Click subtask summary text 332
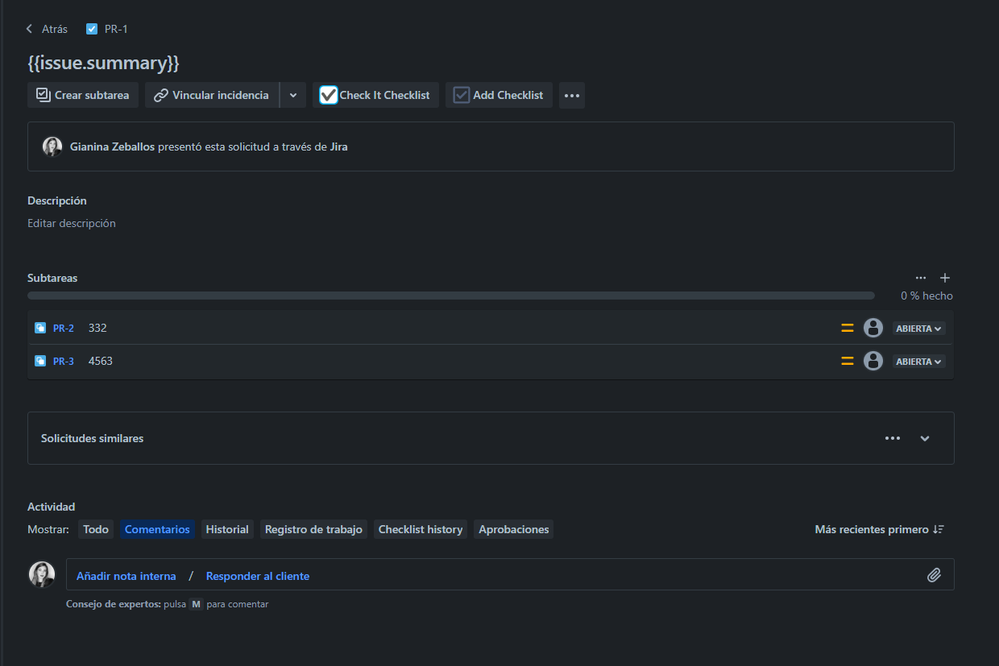Viewport: 999px width, 666px height. coord(97,328)
